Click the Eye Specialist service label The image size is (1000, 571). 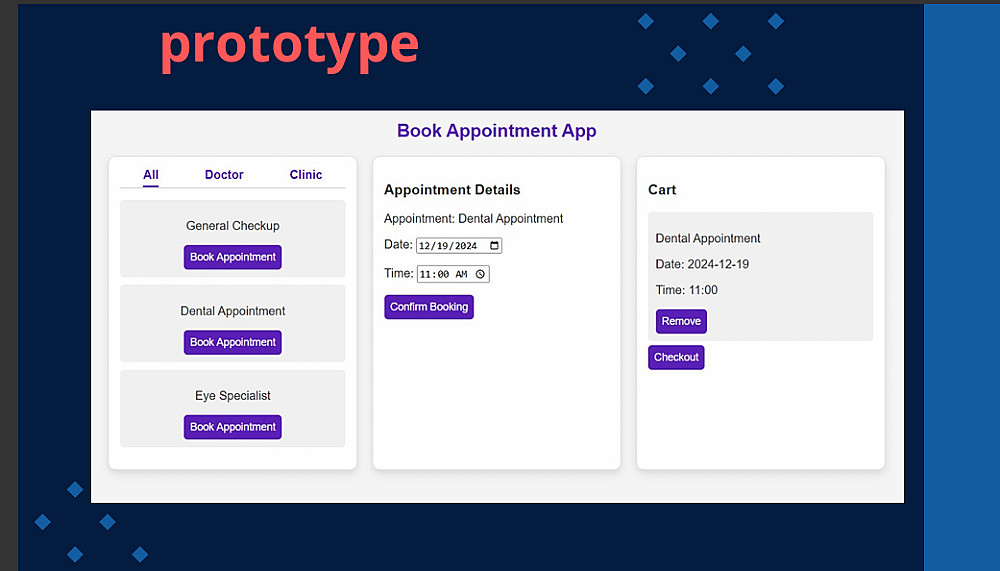pyautogui.click(x=233, y=396)
